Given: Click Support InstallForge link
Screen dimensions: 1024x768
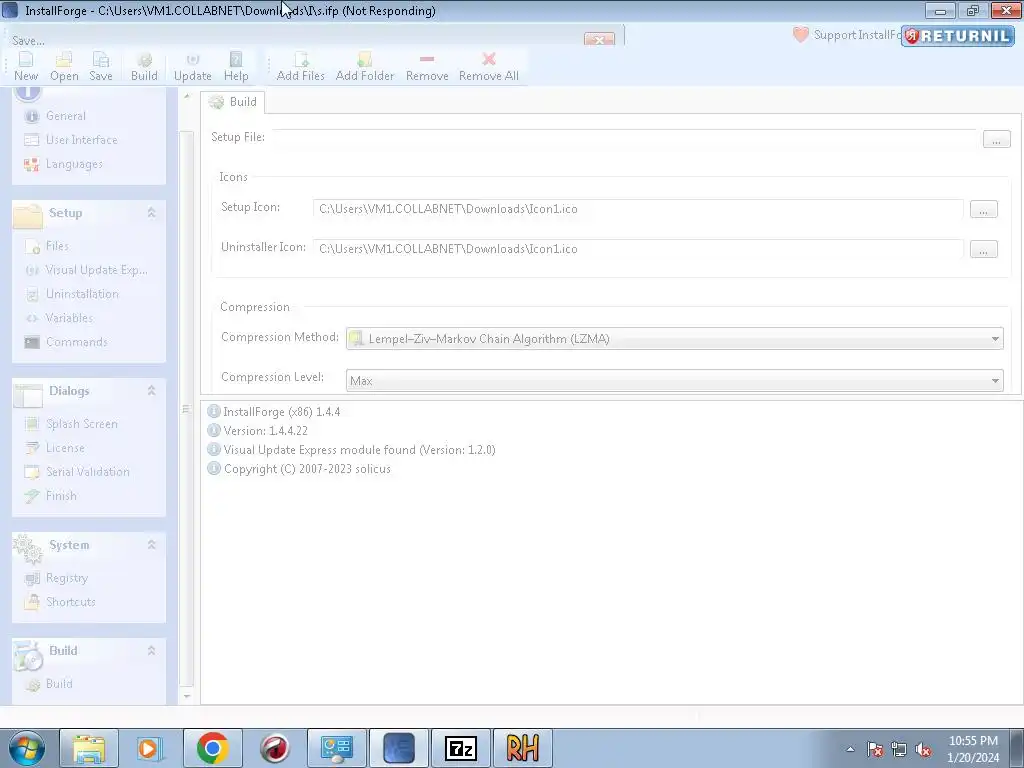Looking at the screenshot, I should (847, 35).
